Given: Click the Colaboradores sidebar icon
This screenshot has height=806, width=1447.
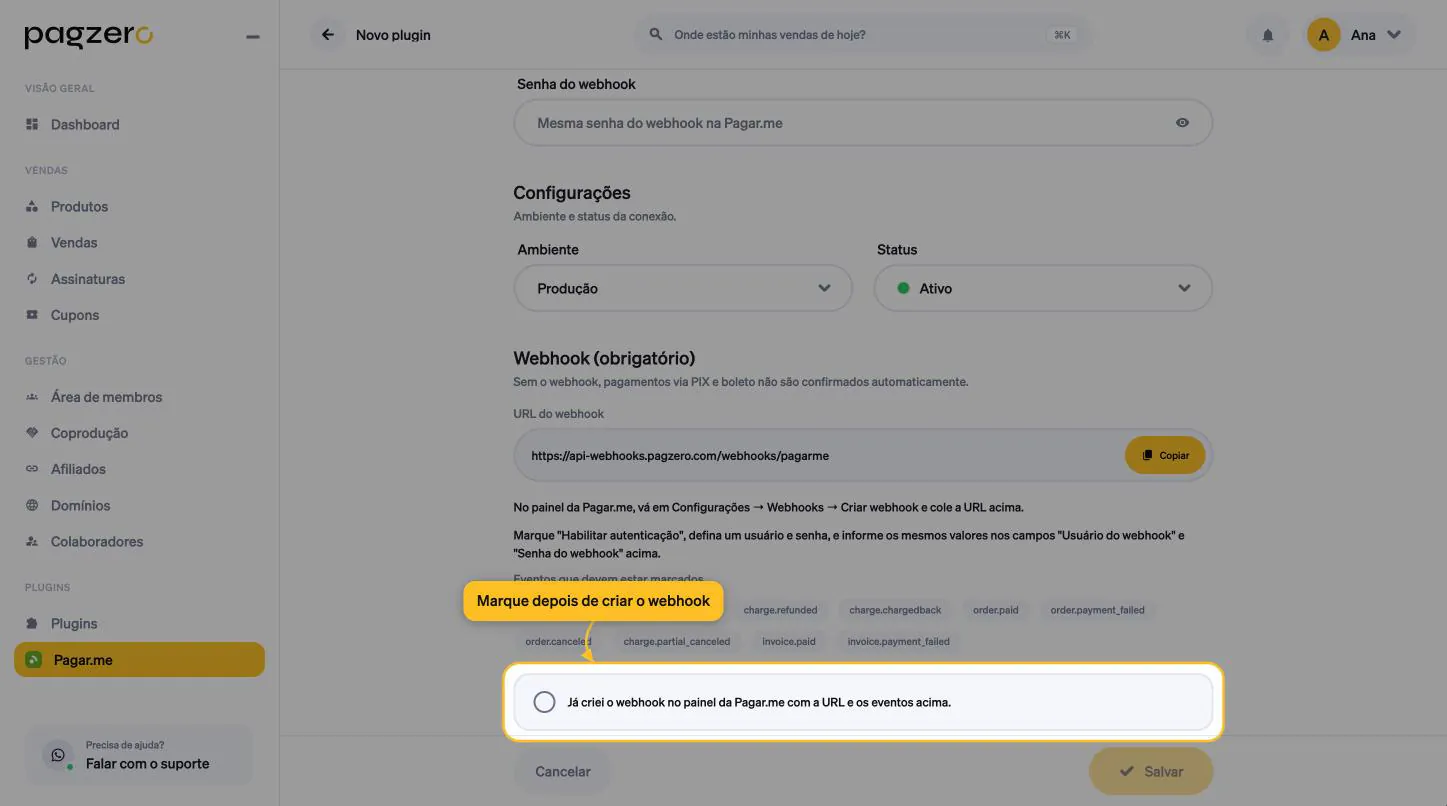Looking at the screenshot, I should pyautogui.click(x=32, y=542).
